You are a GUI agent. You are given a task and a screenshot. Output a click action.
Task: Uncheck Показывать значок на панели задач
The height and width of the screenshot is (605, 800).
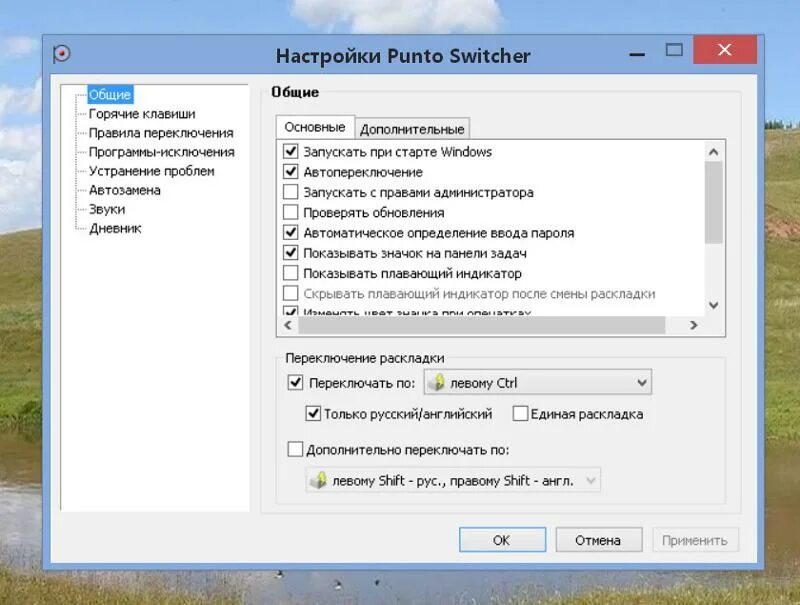tap(290, 252)
